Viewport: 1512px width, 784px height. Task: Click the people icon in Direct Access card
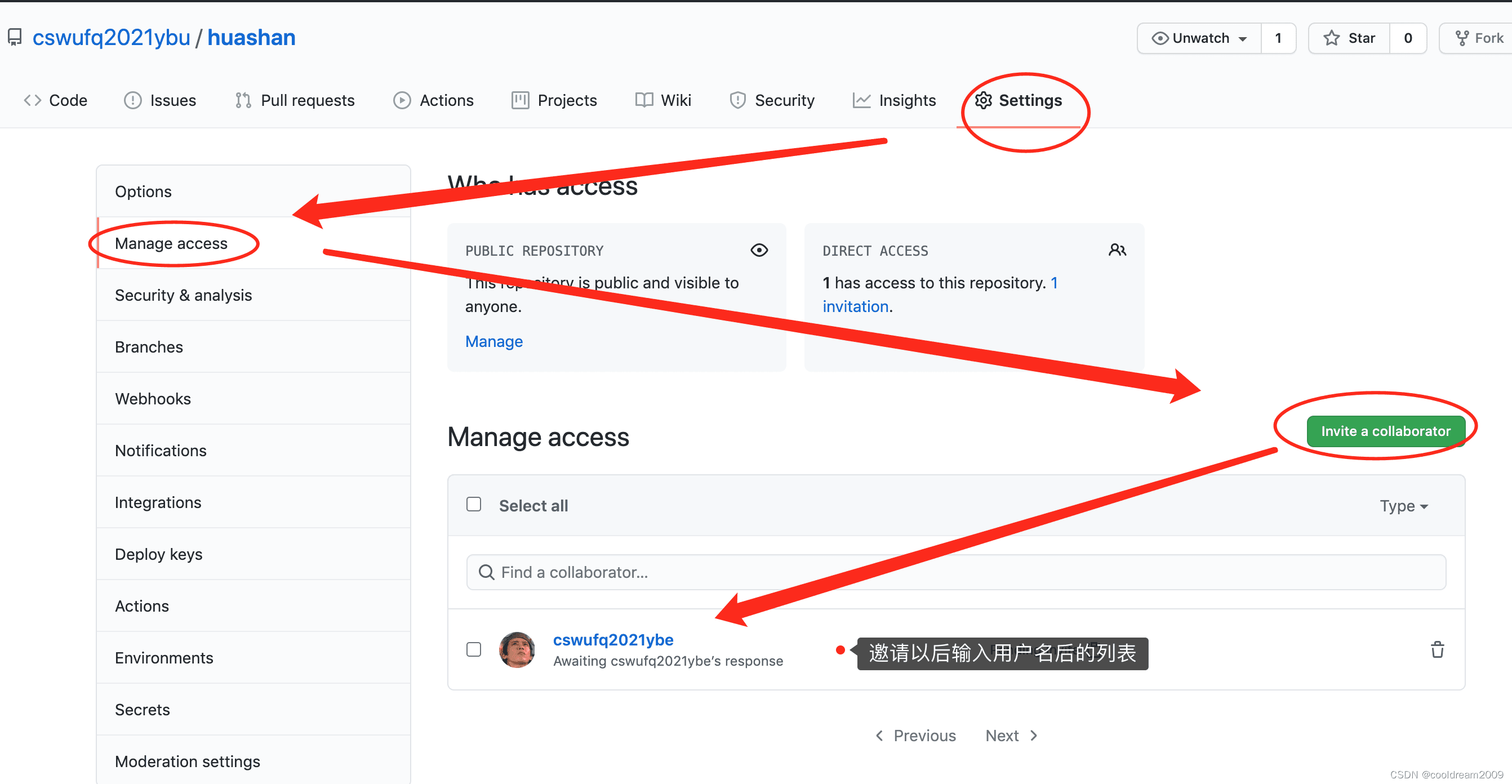[x=1117, y=250]
